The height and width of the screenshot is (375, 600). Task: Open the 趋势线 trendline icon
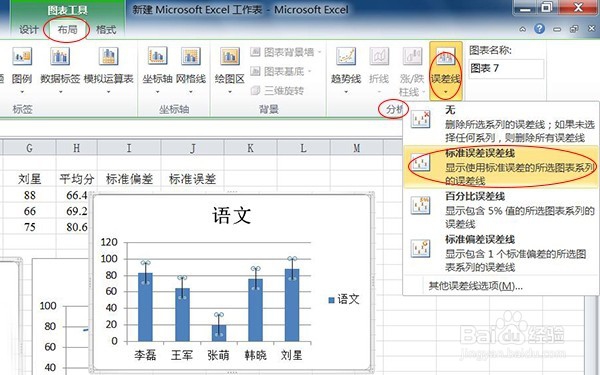[346, 57]
